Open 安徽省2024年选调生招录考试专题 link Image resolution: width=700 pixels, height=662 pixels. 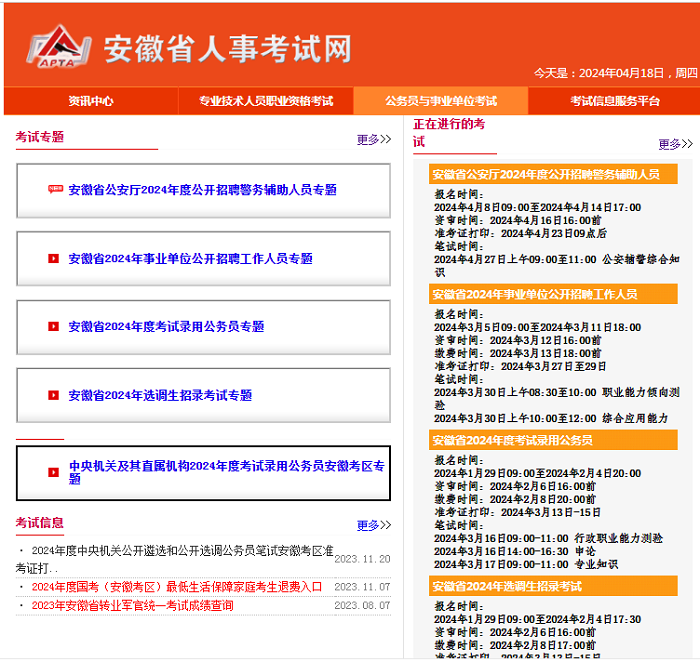[160, 395]
